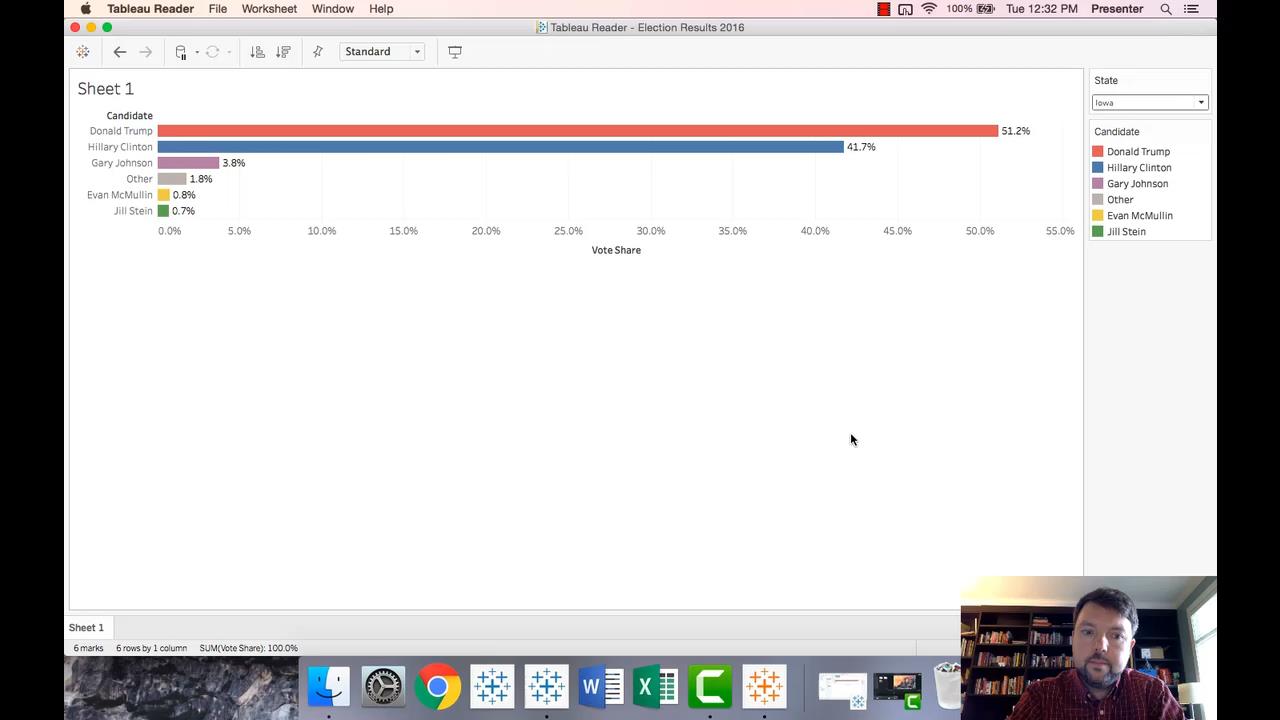1280x720 pixels.
Task: Click the fix axes pin icon
Action: coord(318,52)
